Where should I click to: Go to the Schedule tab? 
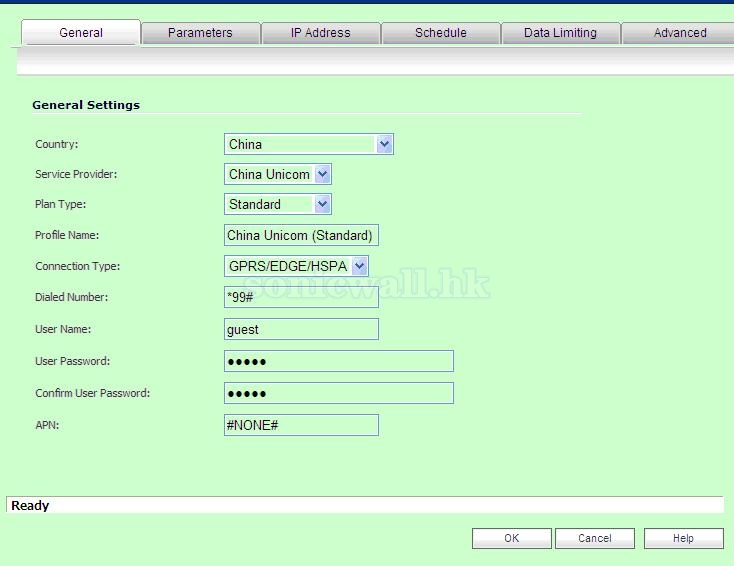tap(440, 33)
